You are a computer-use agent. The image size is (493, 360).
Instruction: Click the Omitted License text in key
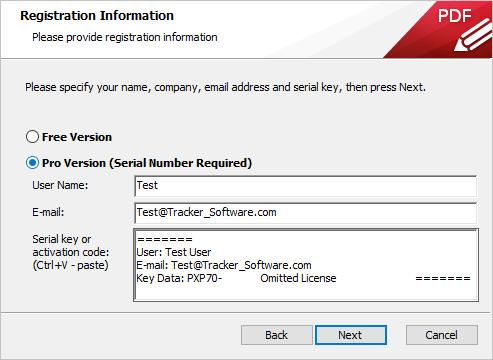pos(298,278)
